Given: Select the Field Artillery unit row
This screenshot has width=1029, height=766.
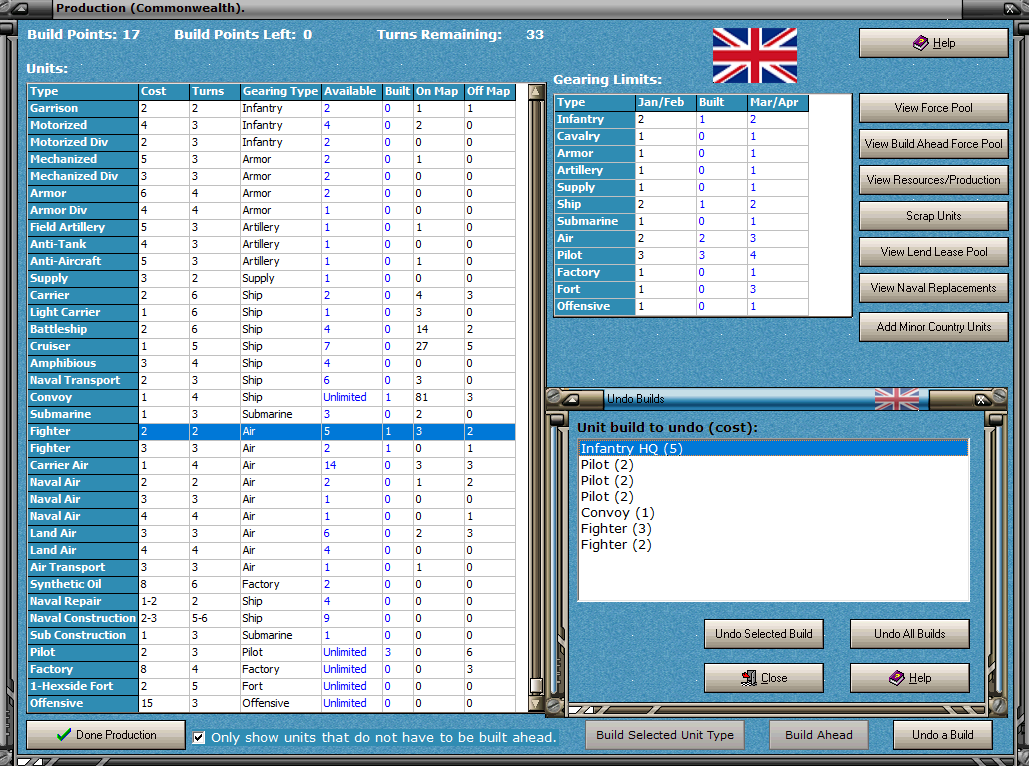Looking at the screenshot, I should (271, 227).
